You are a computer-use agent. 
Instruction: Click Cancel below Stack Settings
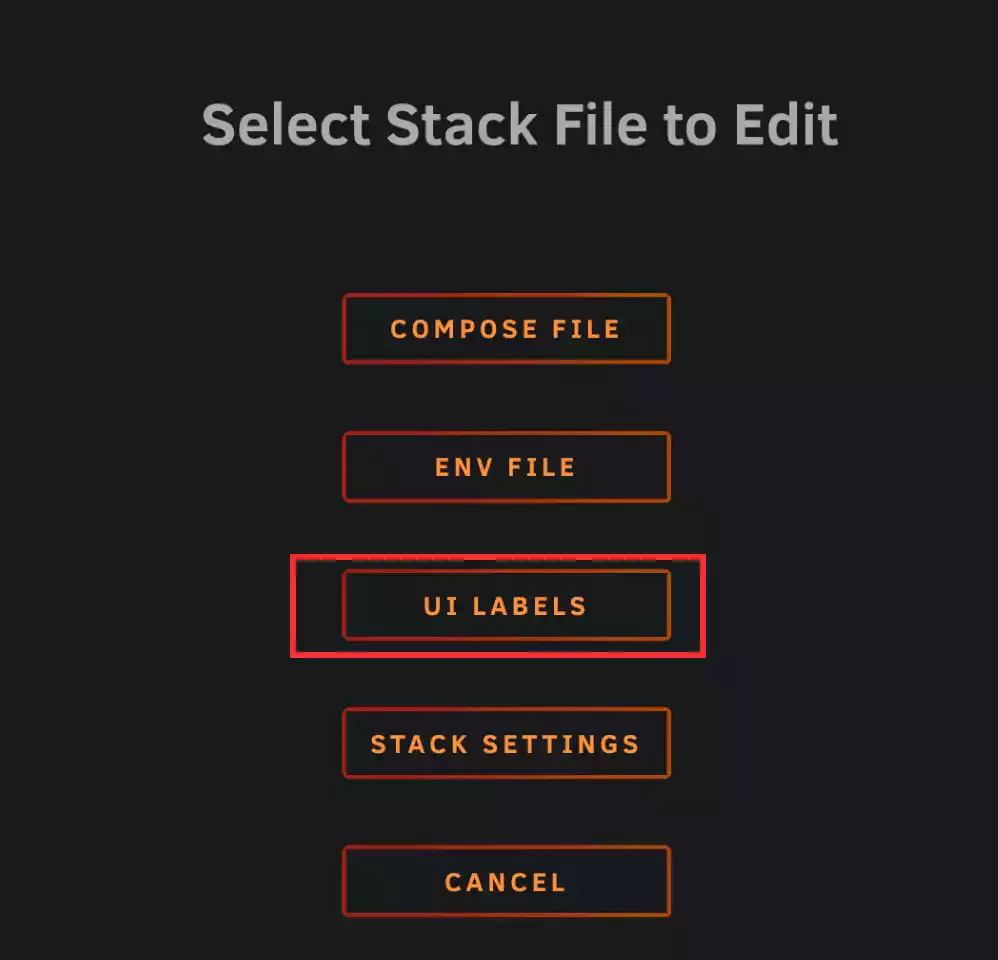[x=506, y=881]
